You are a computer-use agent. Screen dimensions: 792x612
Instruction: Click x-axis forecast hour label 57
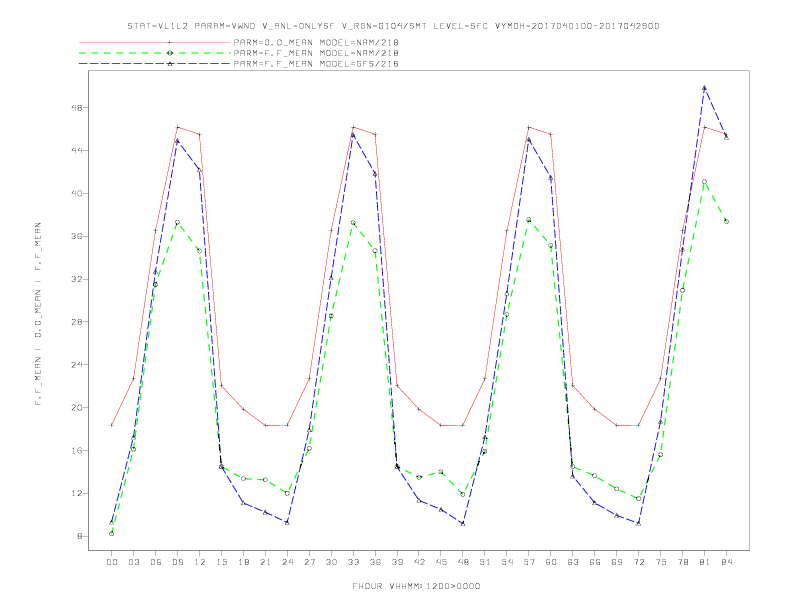coord(529,562)
